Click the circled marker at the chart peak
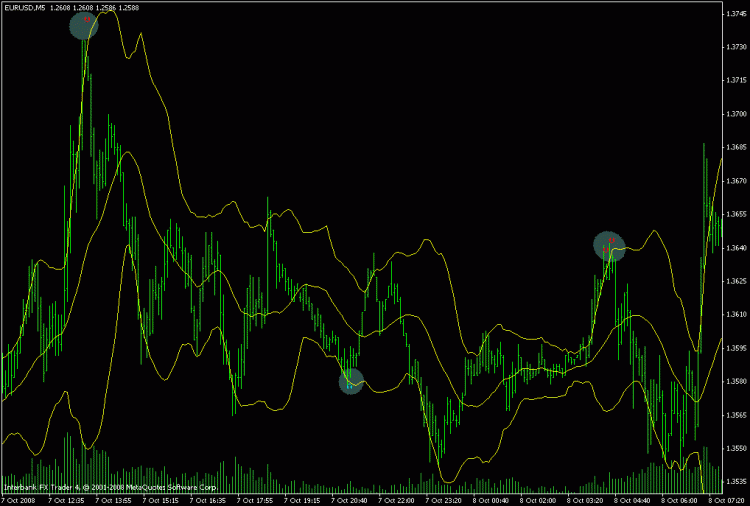Image resolution: width=750 pixels, height=506 pixels. click(84, 25)
